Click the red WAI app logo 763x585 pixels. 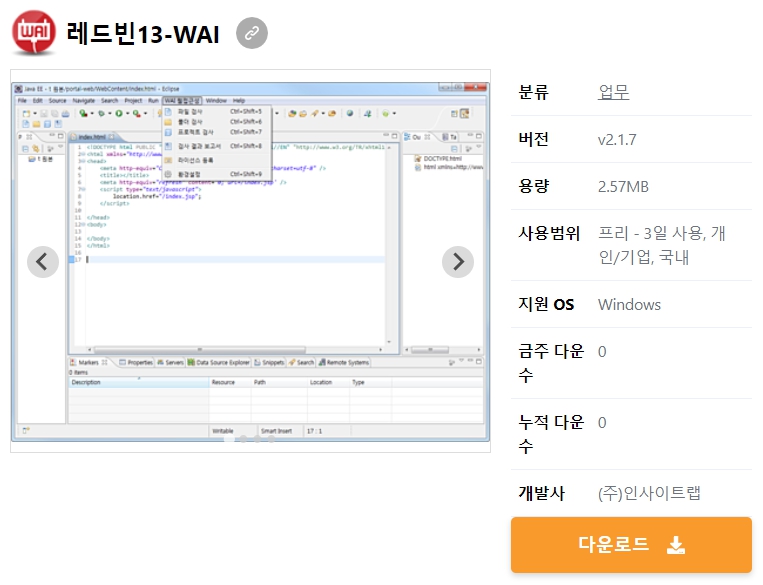click(x=34, y=32)
